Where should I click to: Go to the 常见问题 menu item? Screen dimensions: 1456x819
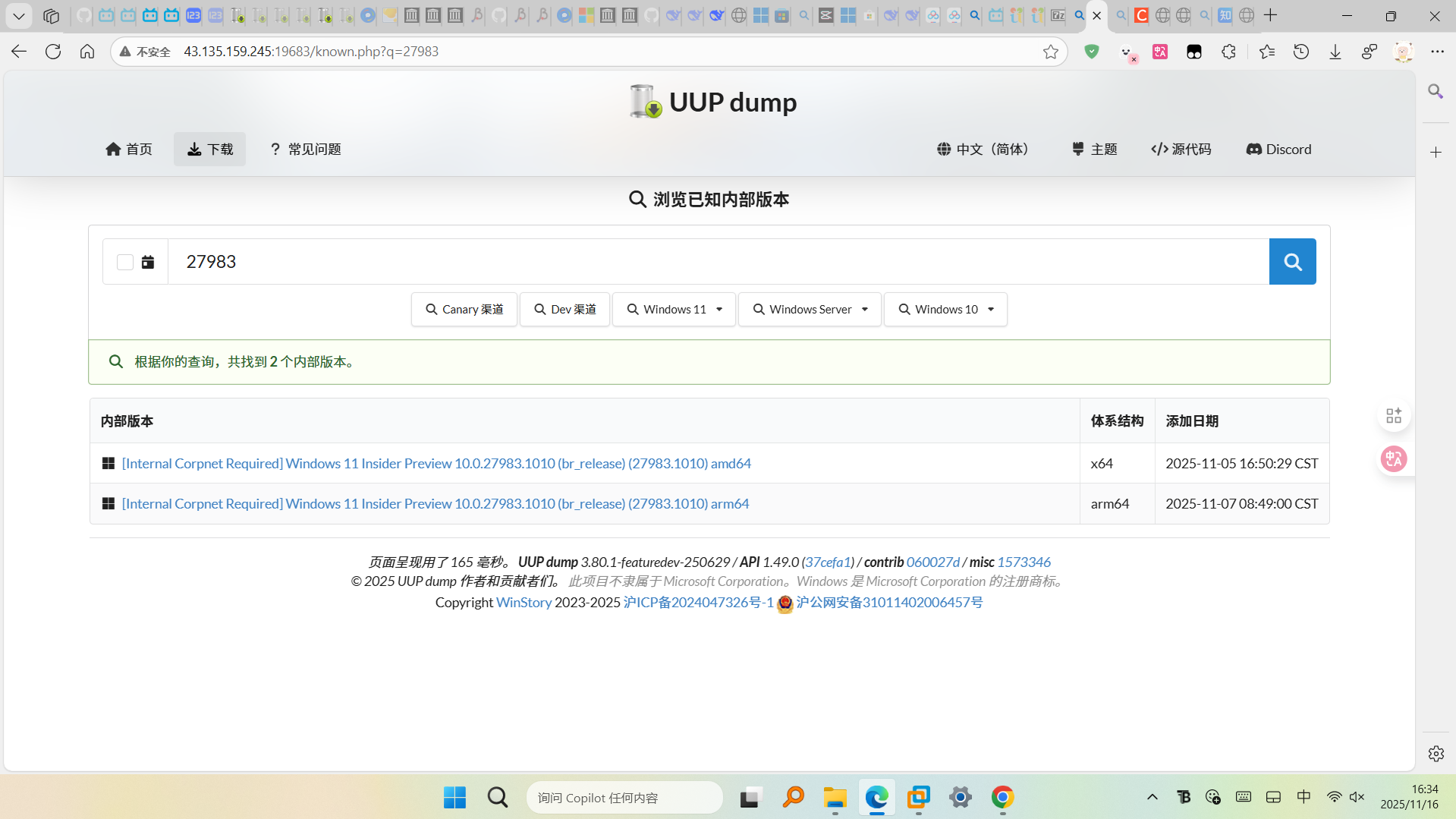coord(306,150)
